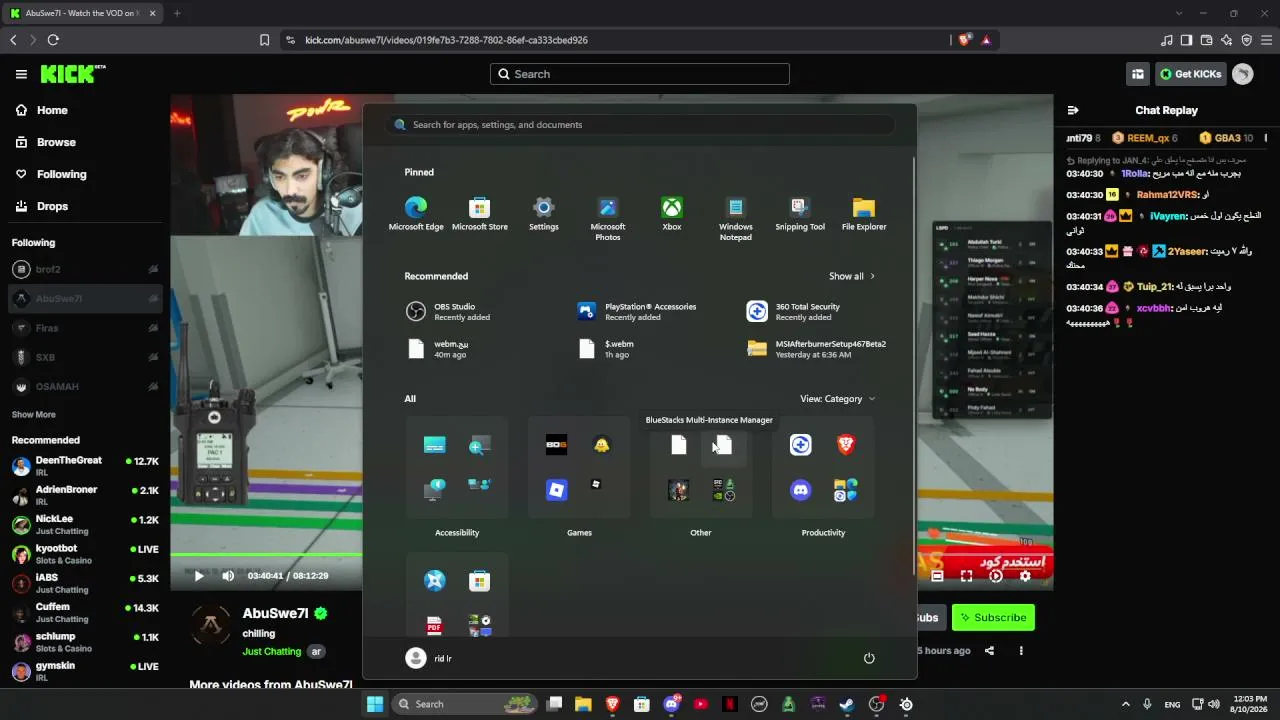
Task: Open the pinned Settings app
Action: pos(544,214)
